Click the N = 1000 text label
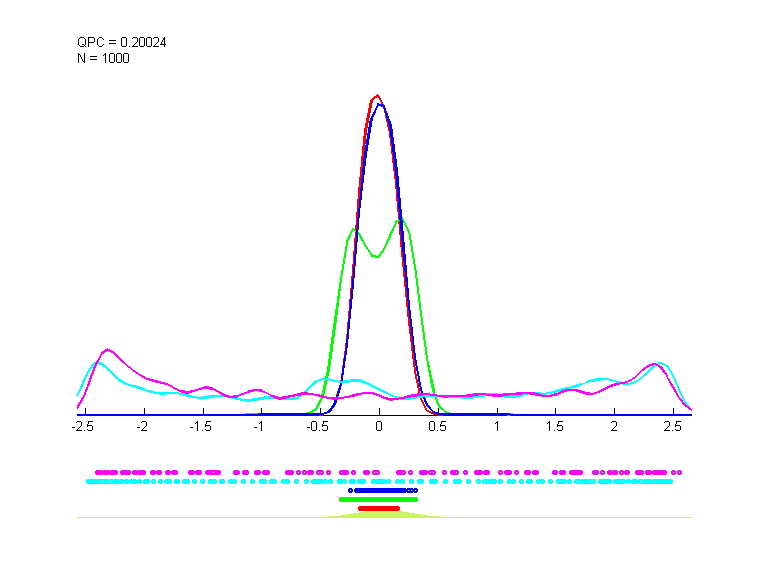Screen dimensions: 768x576 pyautogui.click(x=103, y=58)
